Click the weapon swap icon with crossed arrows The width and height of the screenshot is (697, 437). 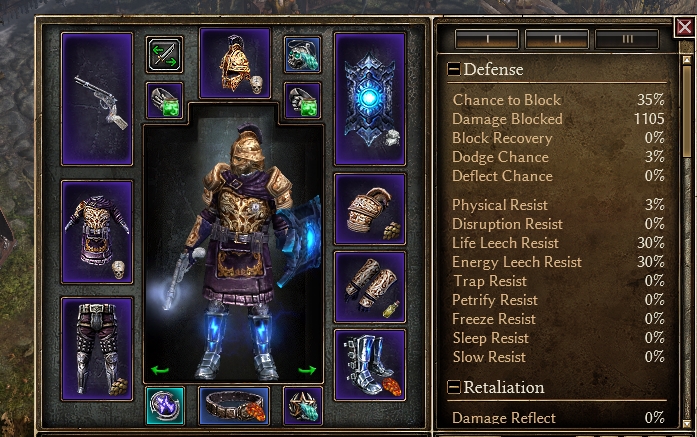(164, 54)
